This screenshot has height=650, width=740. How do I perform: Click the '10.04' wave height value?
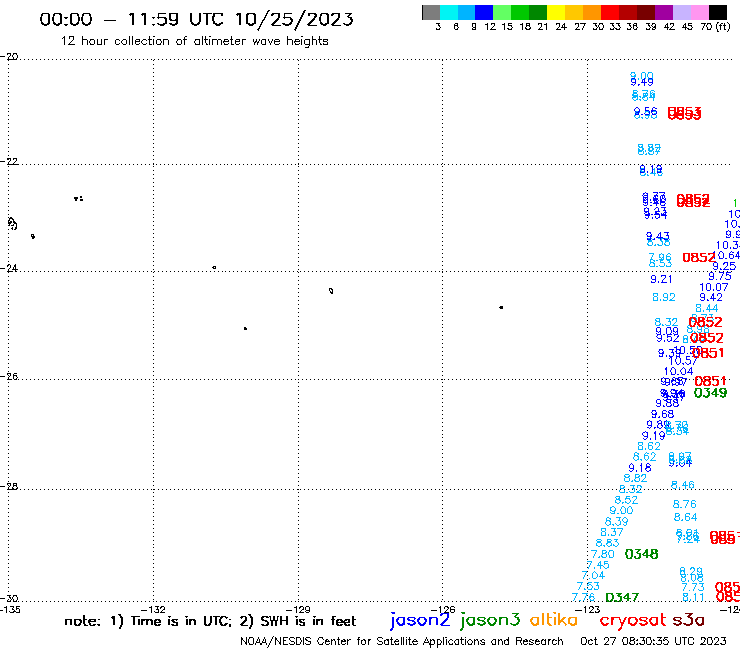[x=678, y=371]
